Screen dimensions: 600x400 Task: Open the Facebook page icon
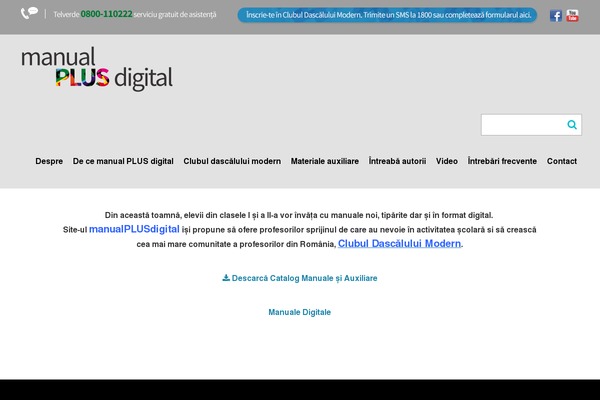click(556, 16)
